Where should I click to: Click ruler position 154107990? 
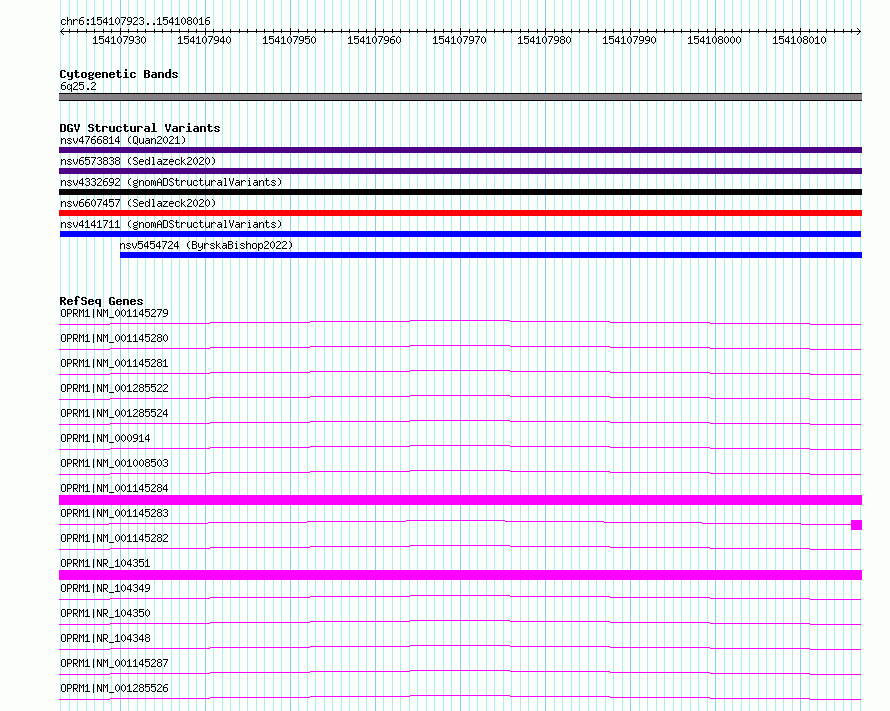click(629, 40)
